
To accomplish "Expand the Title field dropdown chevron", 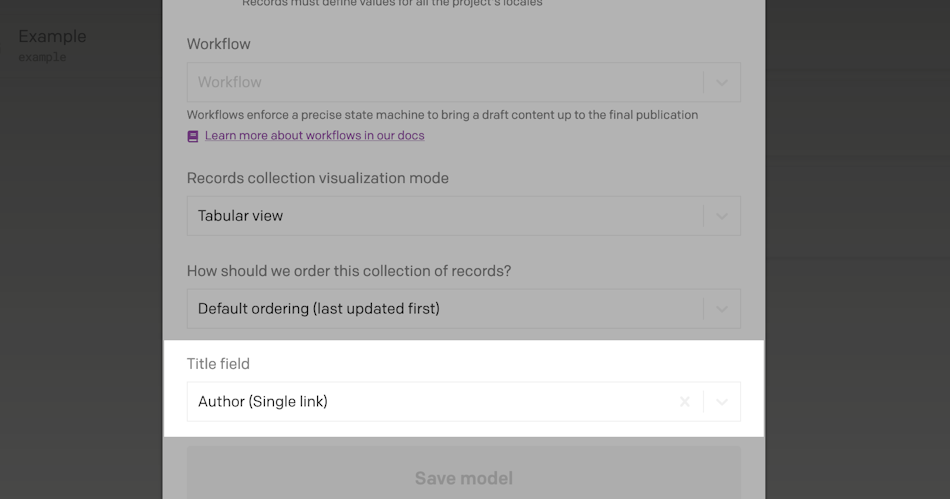I will coord(722,402).
